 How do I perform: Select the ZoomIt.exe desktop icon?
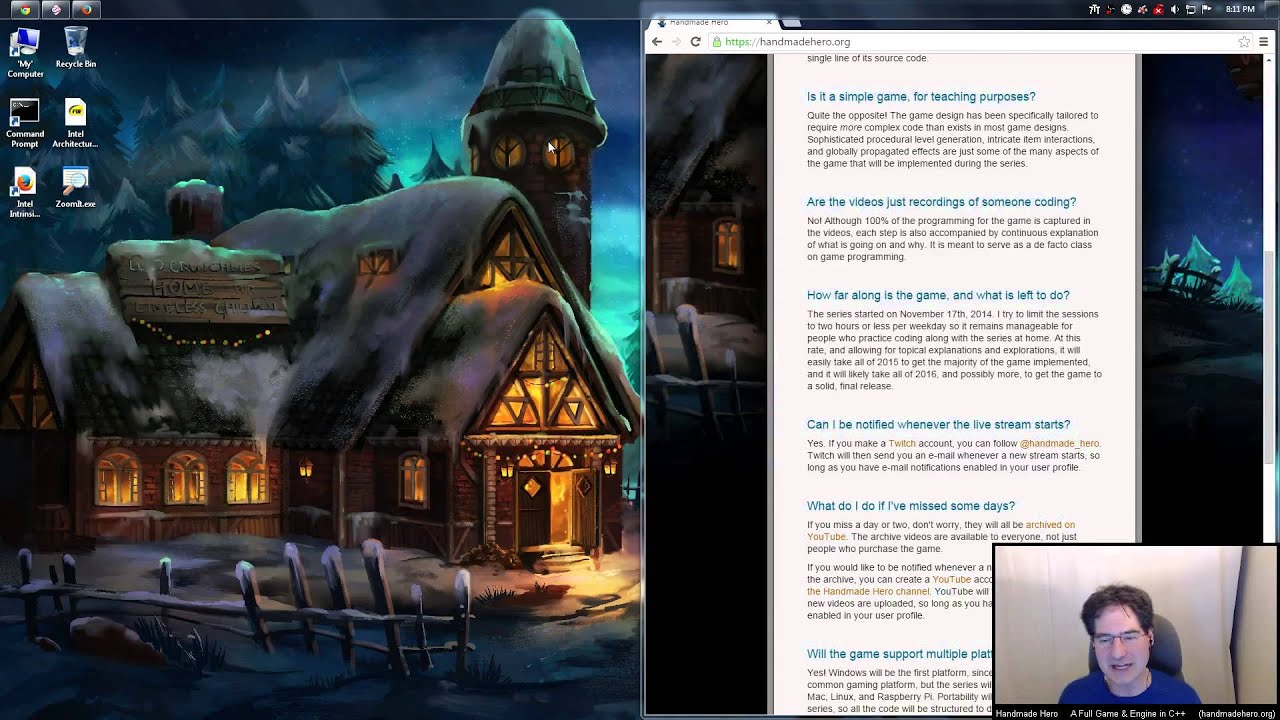76,188
